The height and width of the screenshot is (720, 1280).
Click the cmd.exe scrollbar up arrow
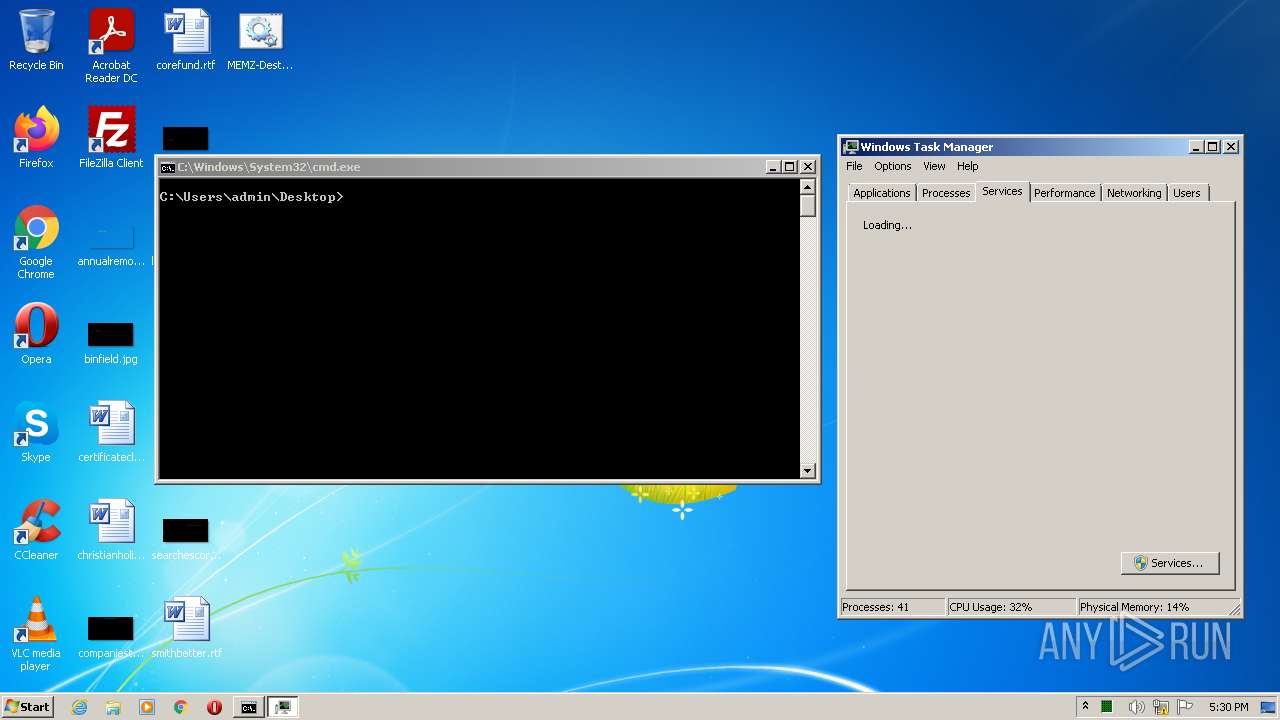pos(808,187)
